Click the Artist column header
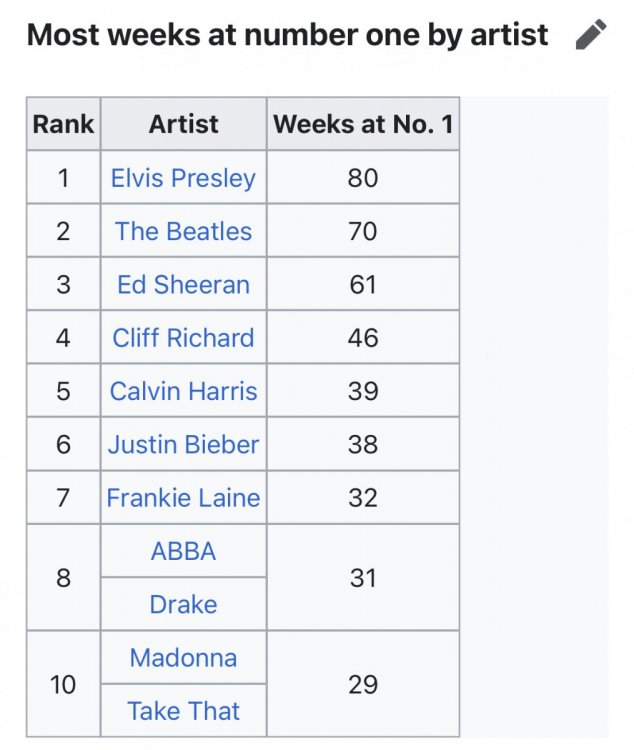This screenshot has width=634, height=750. (x=184, y=124)
